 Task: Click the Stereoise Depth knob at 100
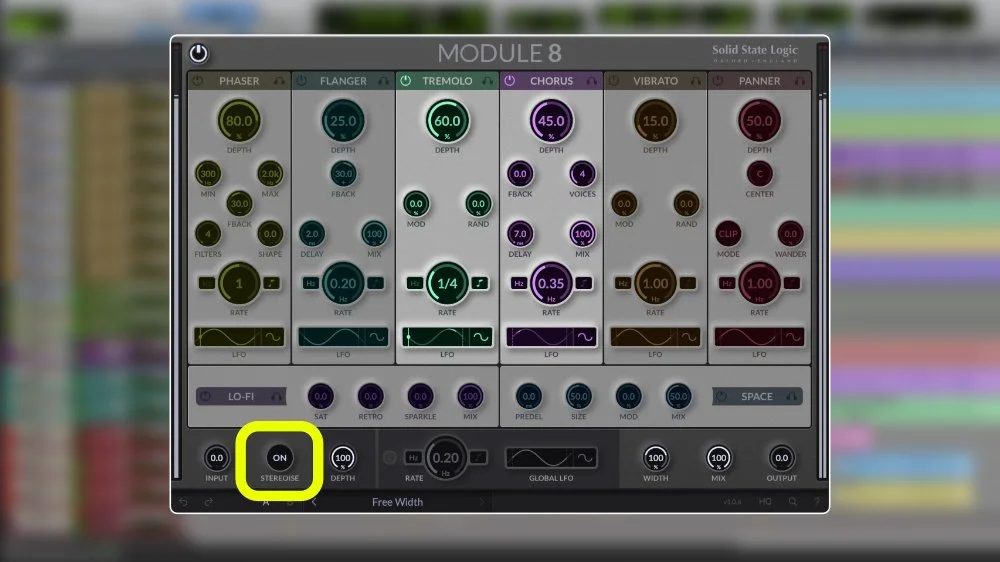click(342, 457)
